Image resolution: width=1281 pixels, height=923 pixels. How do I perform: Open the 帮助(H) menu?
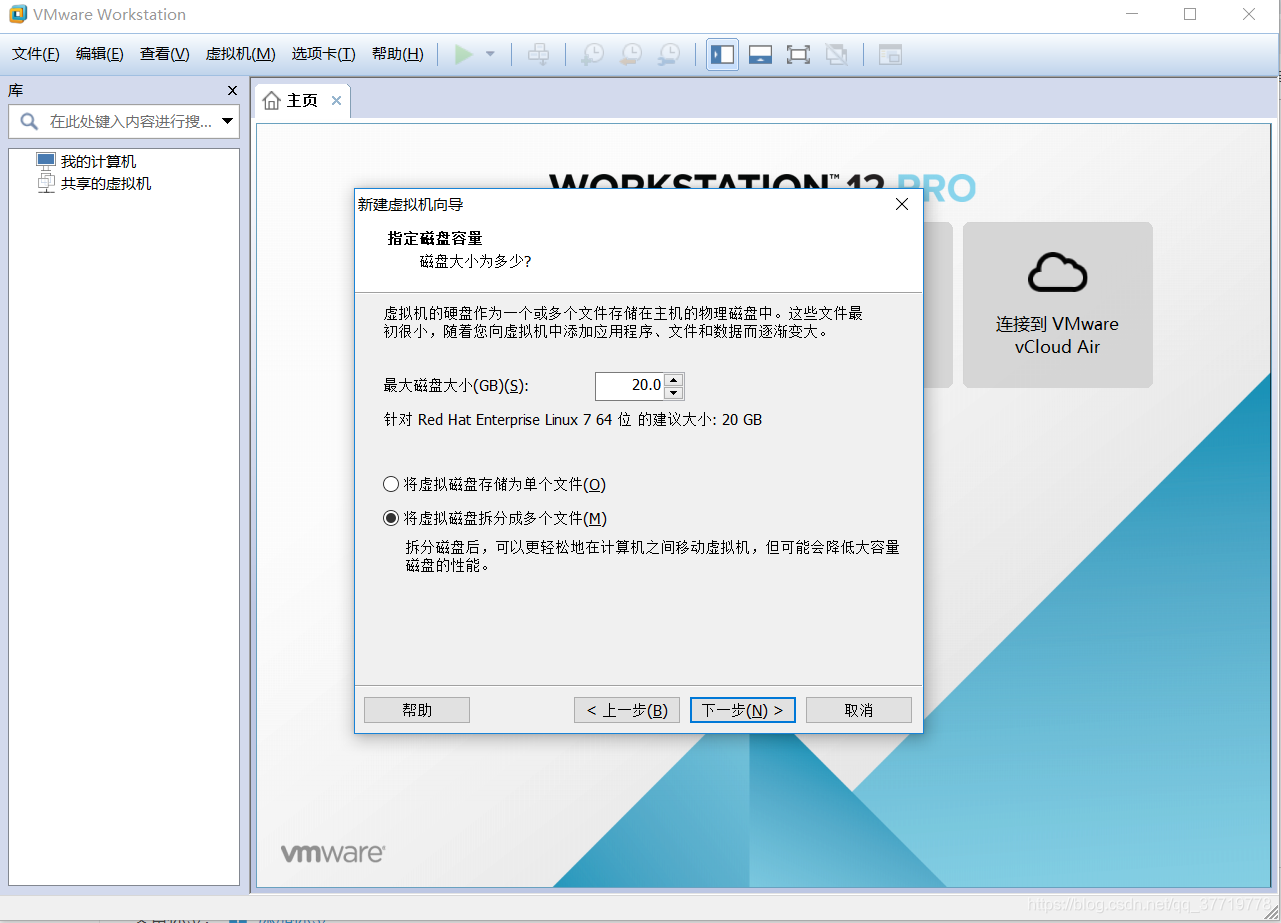point(397,54)
